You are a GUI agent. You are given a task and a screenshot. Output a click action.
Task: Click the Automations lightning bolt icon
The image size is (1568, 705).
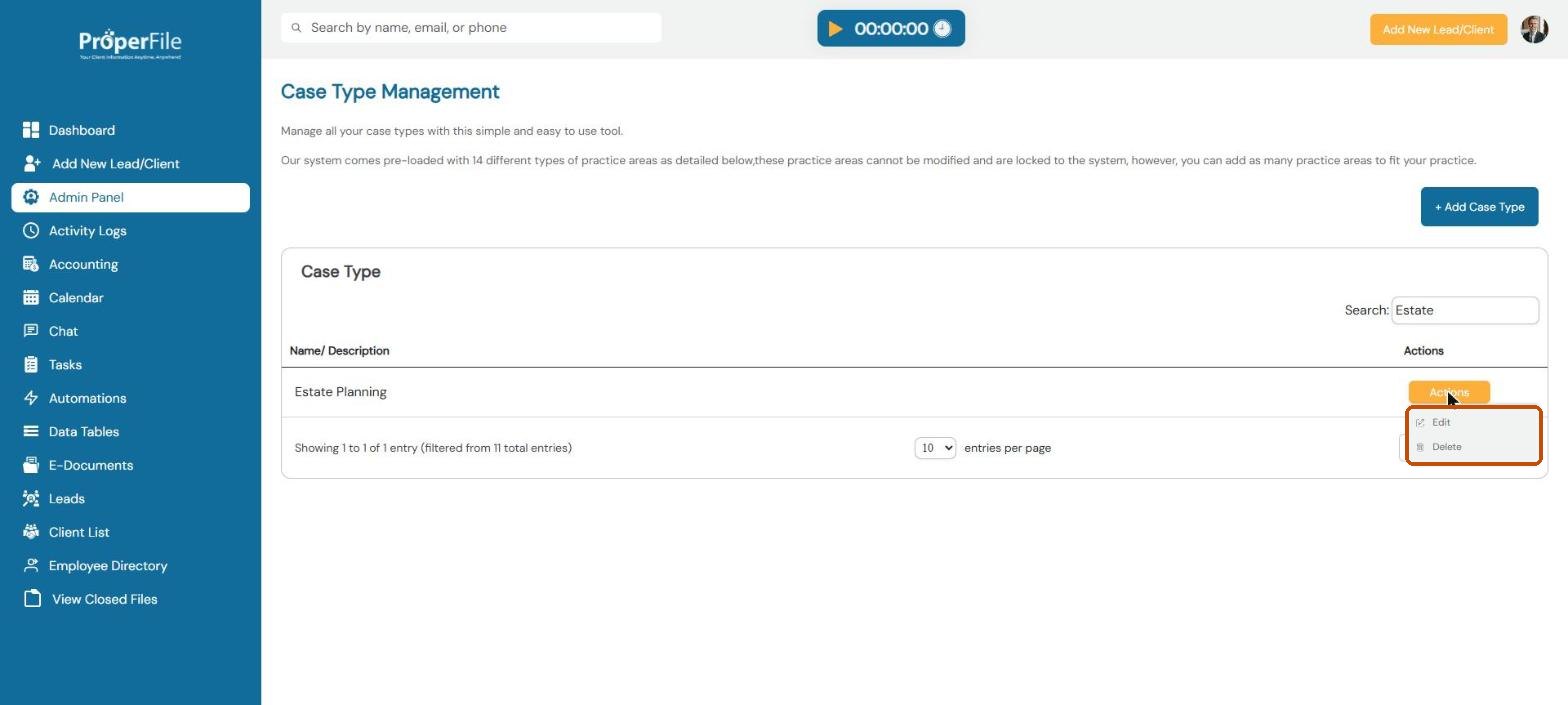[31, 398]
